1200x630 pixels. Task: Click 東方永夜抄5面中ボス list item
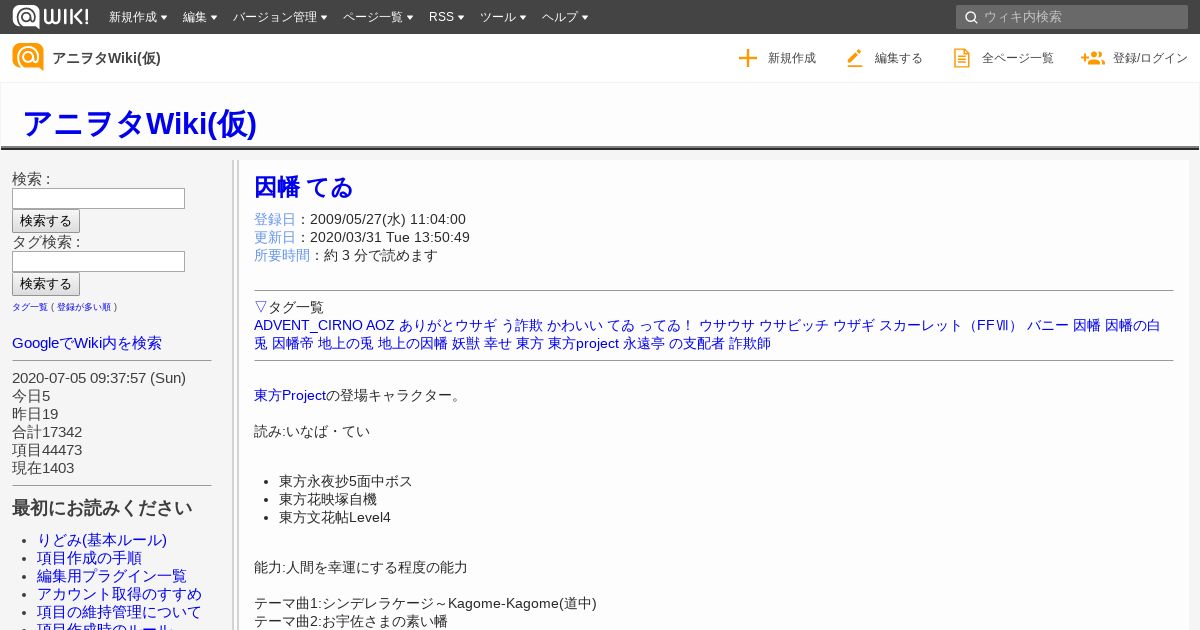(x=345, y=481)
